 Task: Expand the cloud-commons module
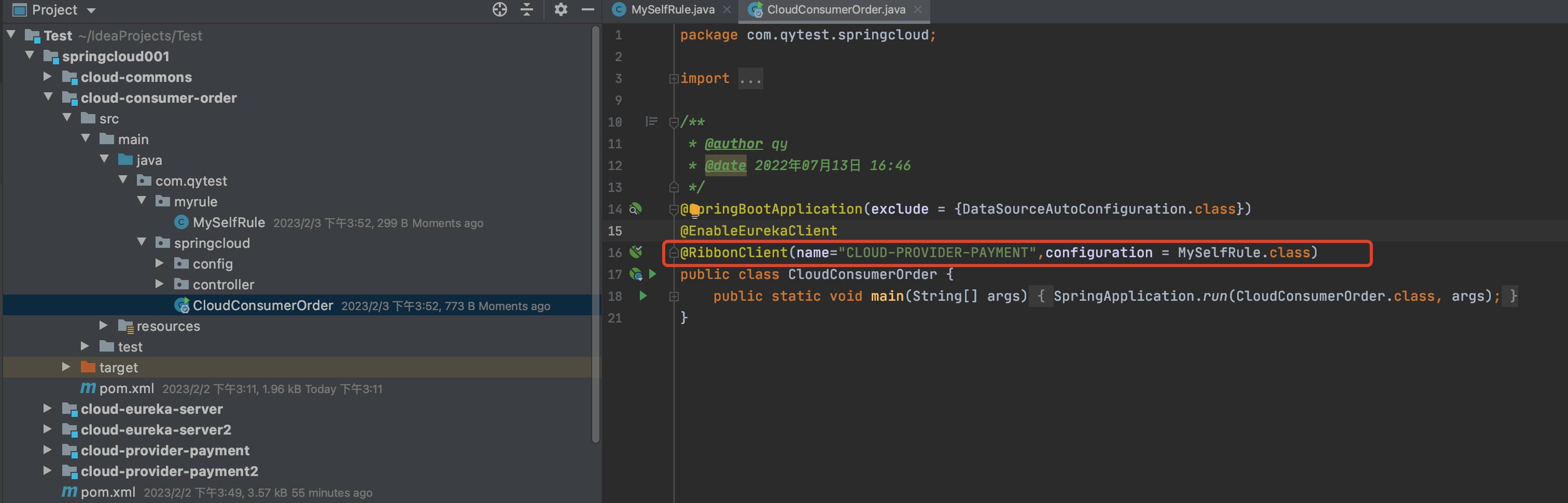(x=48, y=76)
